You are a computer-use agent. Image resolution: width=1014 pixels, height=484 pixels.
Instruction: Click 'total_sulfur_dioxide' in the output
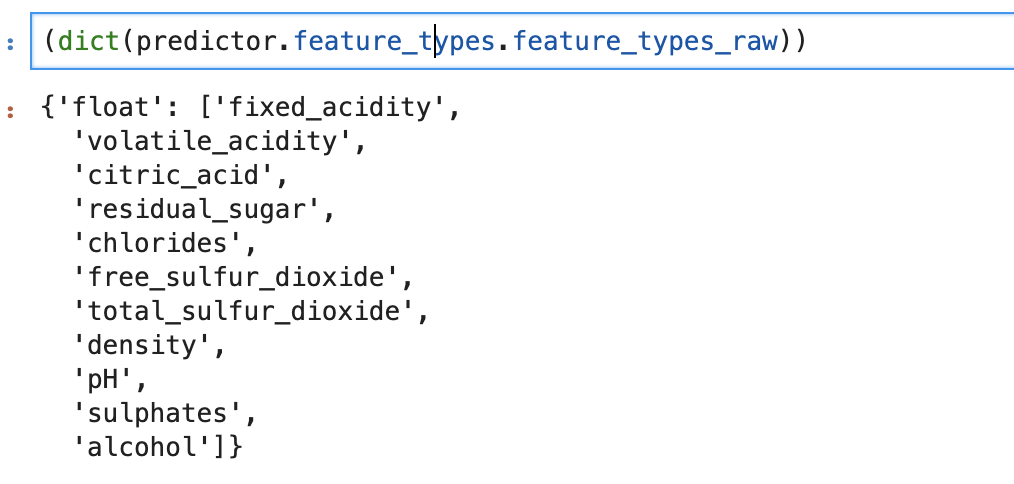tap(245, 312)
